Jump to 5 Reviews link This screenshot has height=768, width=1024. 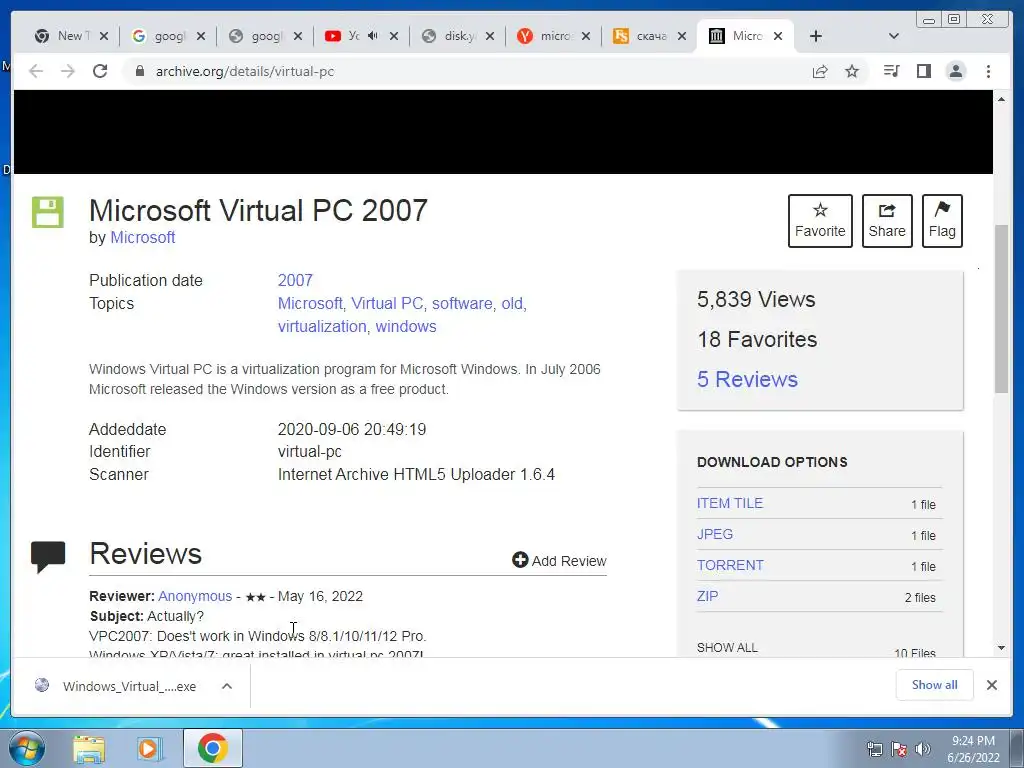[x=747, y=379]
